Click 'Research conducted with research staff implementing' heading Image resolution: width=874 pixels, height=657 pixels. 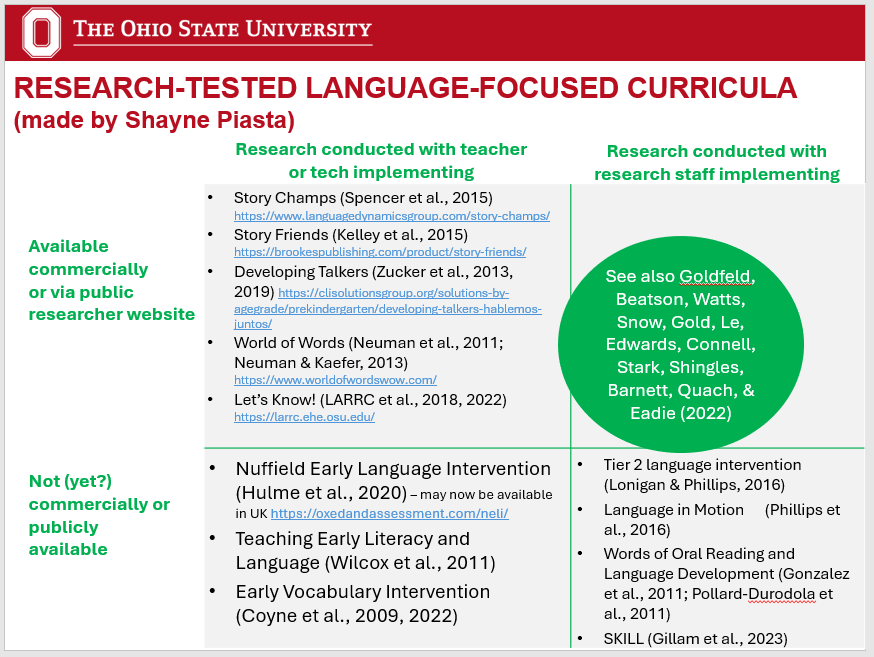pos(717,162)
